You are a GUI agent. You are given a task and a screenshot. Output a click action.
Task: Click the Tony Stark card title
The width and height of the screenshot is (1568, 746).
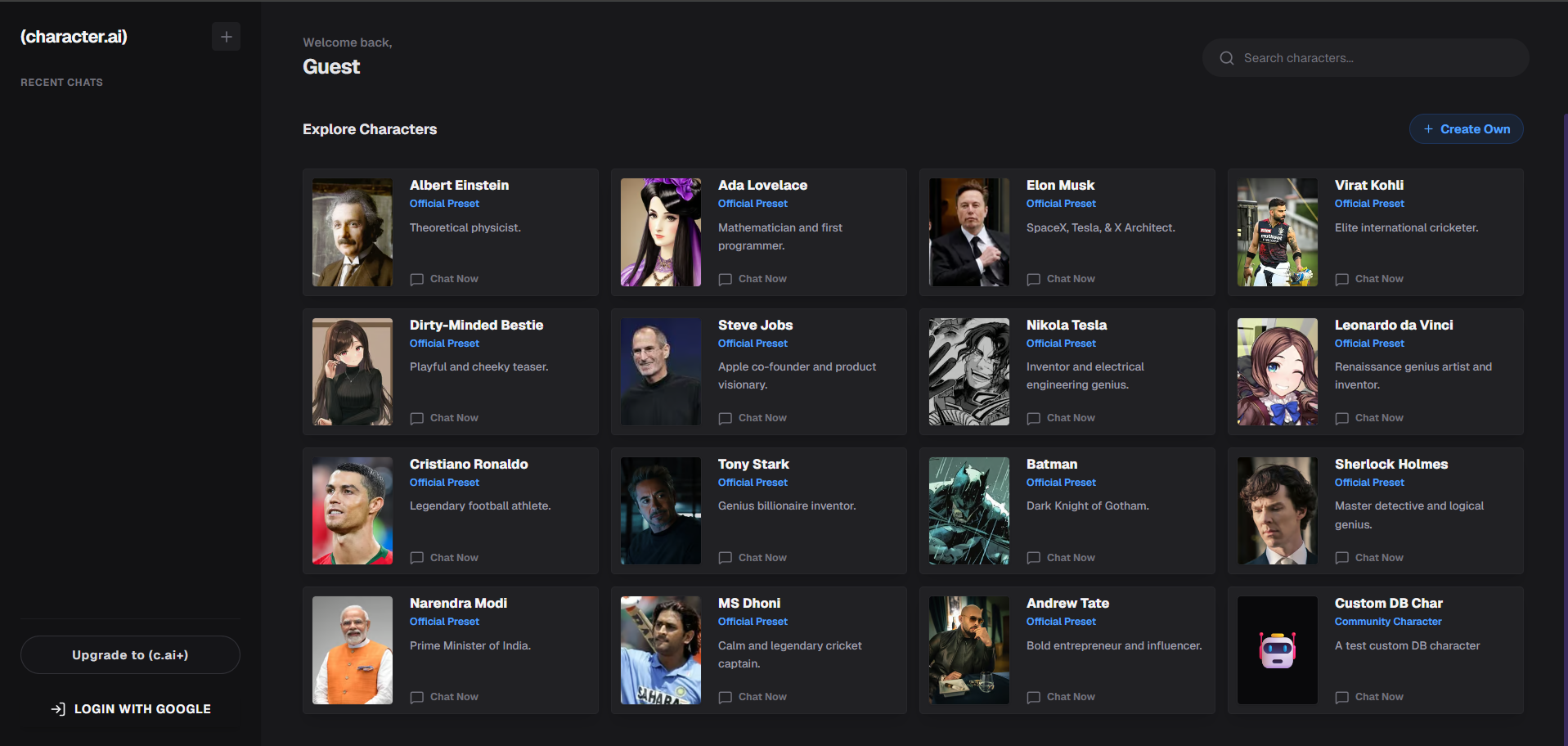click(x=753, y=465)
